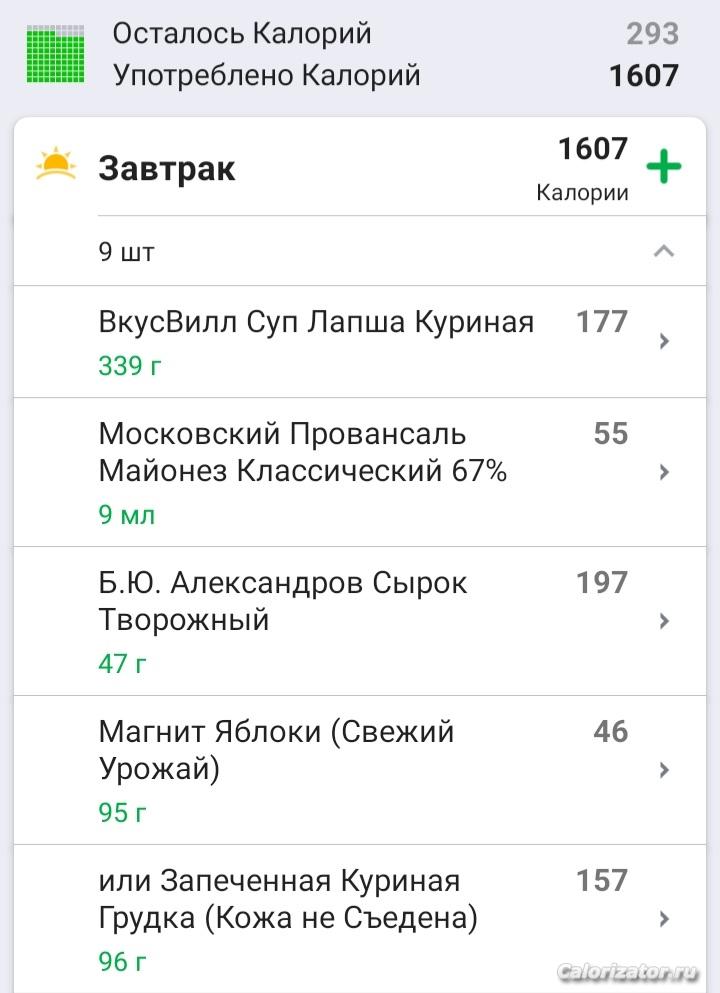This screenshot has width=720, height=993.
Task: Tap the 9 шт items count row
Action: click(x=360, y=251)
